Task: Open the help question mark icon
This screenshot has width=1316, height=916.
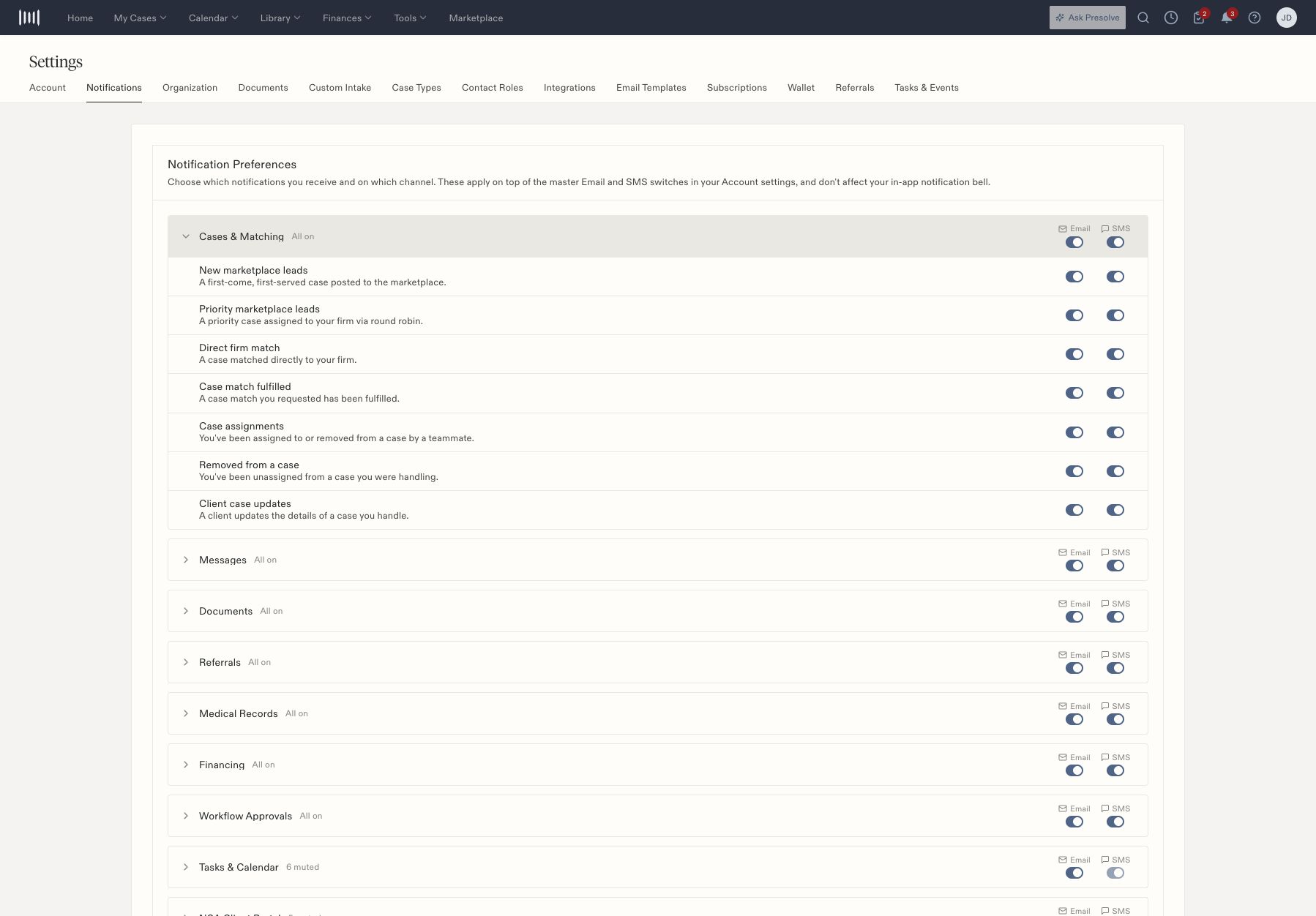Action: [x=1255, y=18]
